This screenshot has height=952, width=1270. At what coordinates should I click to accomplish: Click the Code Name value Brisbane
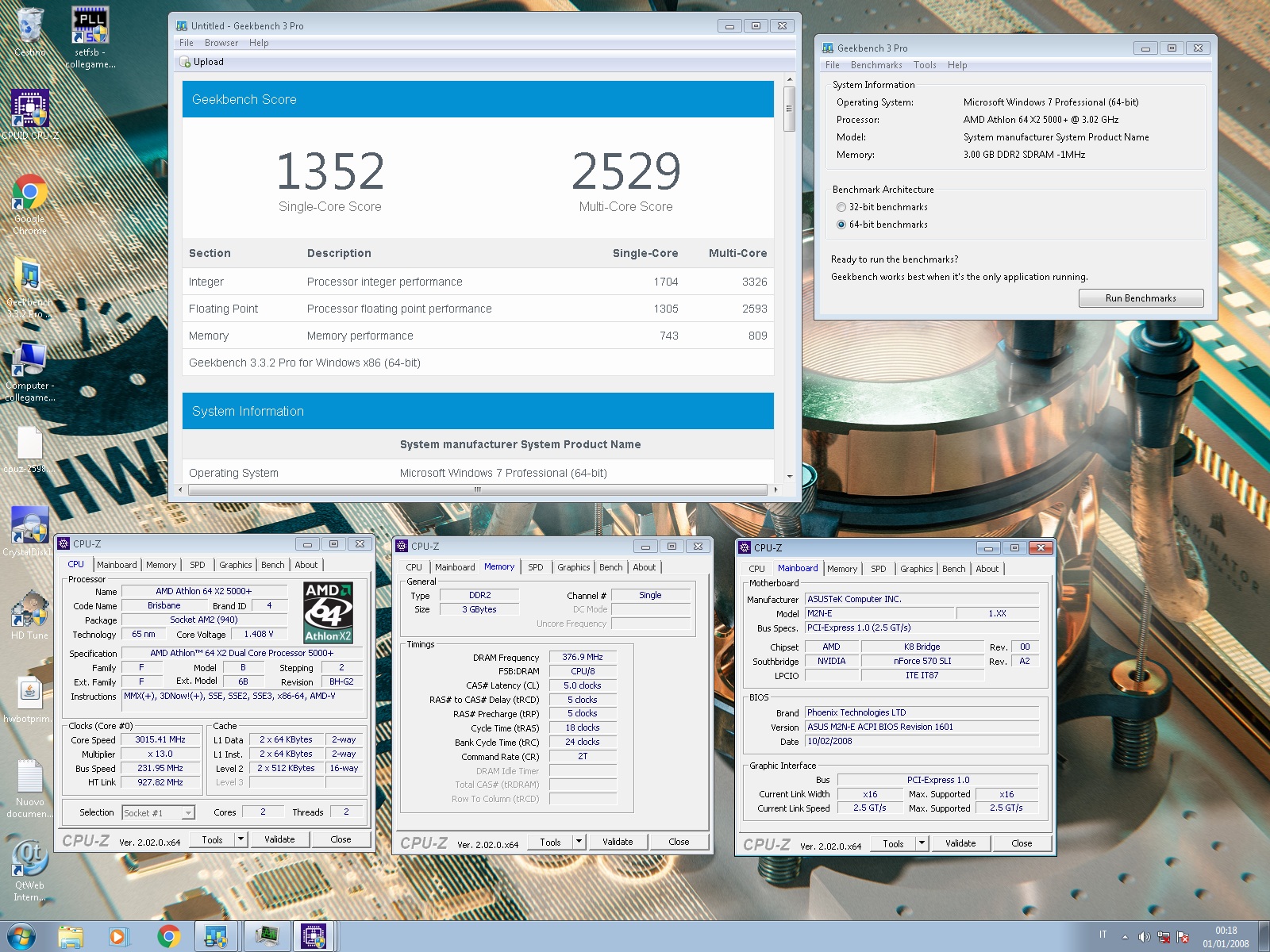164,605
